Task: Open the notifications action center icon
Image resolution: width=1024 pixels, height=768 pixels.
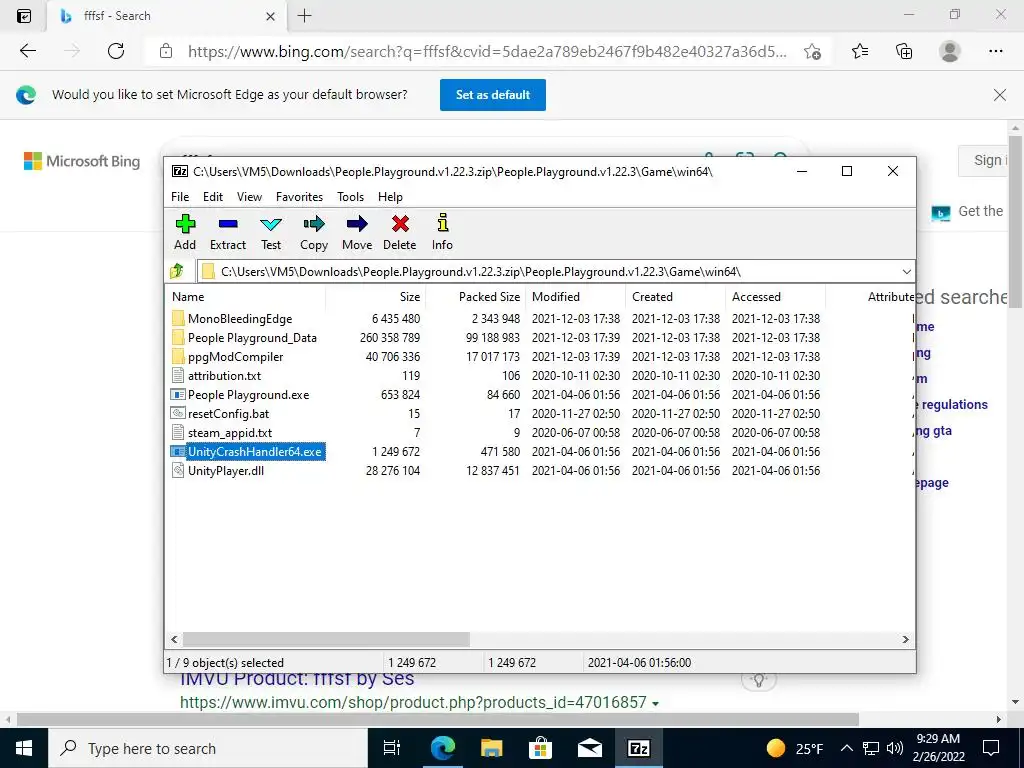Action: pyautogui.click(x=991, y=748)
